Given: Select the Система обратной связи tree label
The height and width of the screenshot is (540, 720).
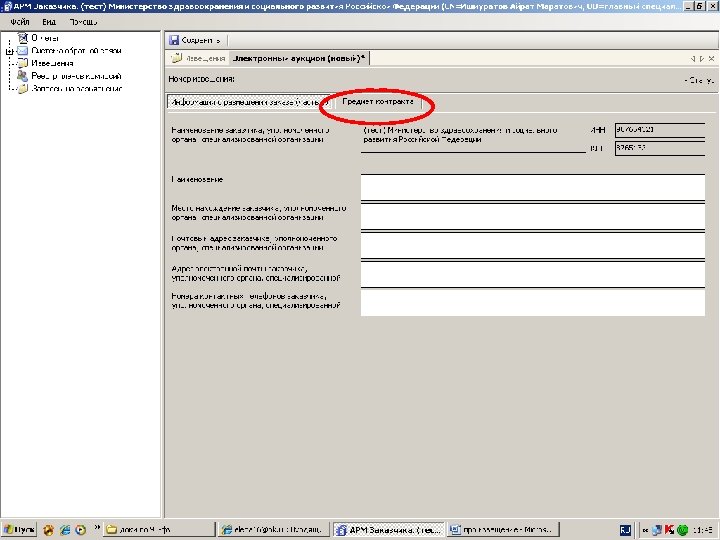Looking at the screenshot, I should tap(76, 51).
